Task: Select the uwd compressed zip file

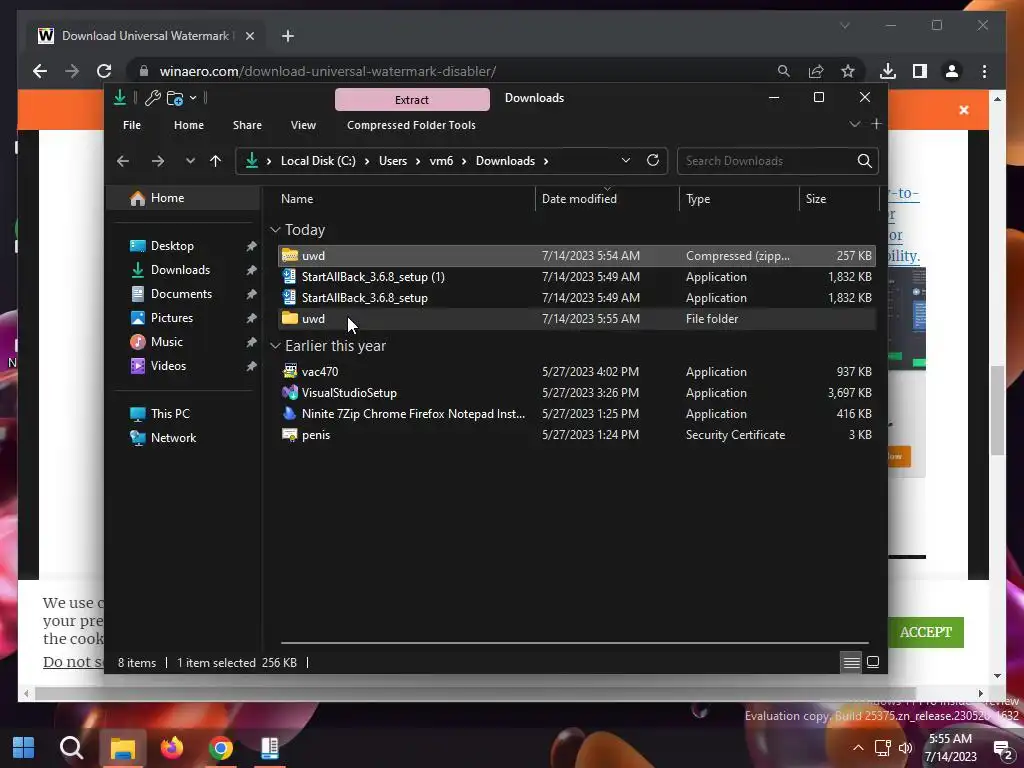Action: tap(577, 255)
